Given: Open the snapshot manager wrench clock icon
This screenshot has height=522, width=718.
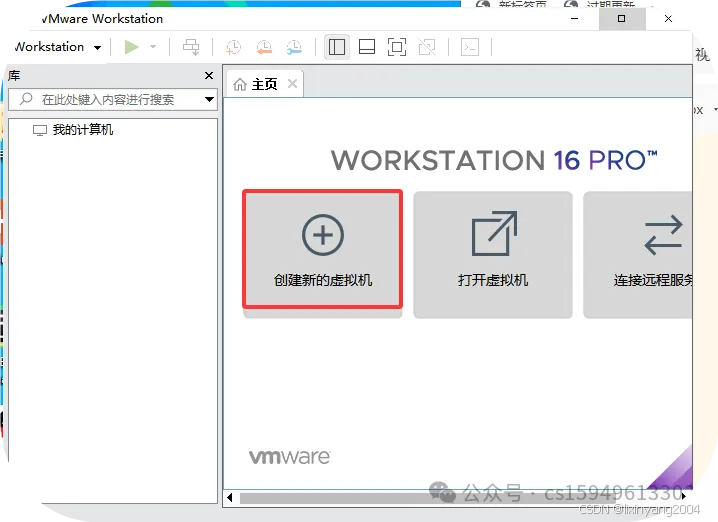Looking at the screenshot, I should coord(294,47).
